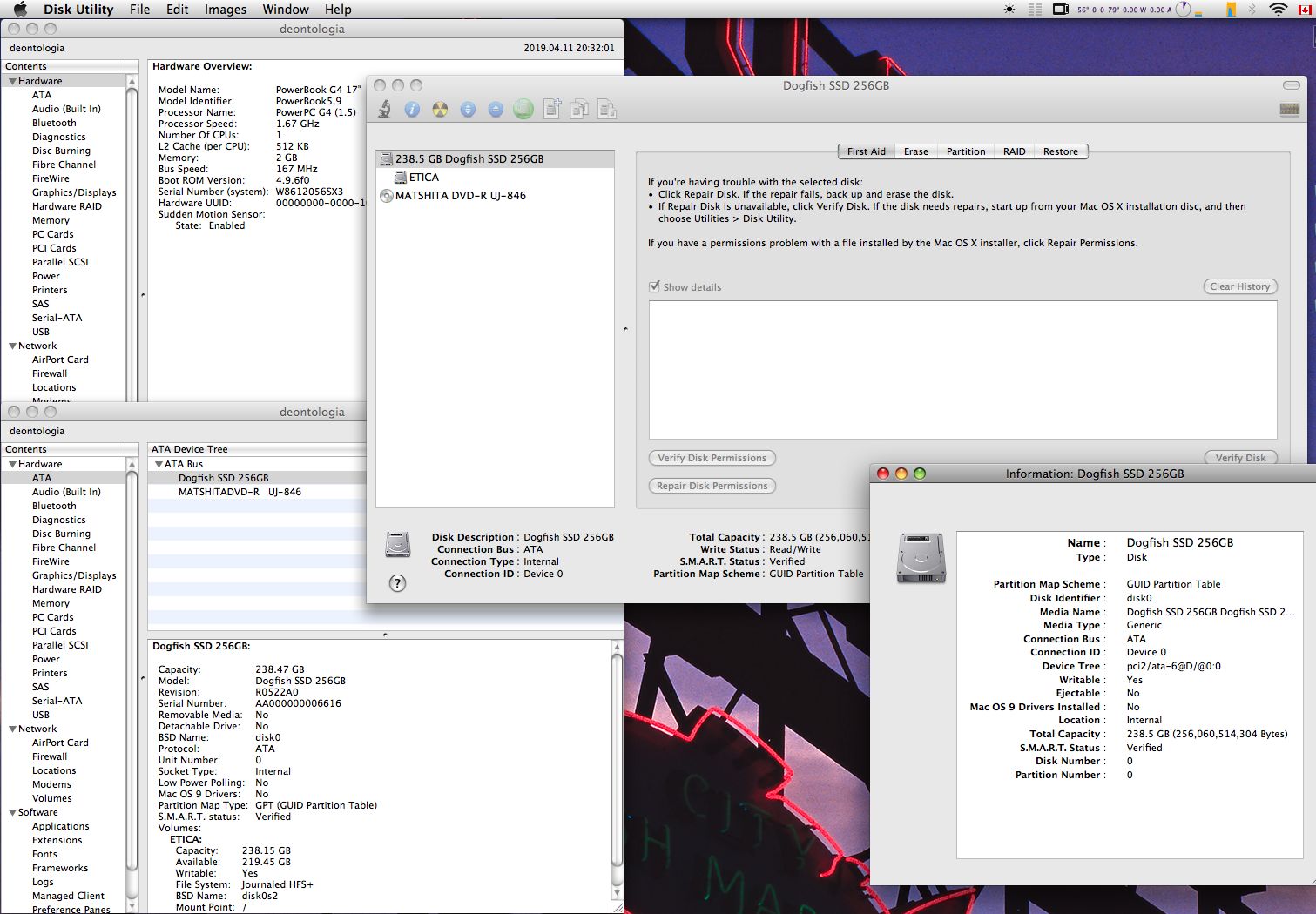
Task: Select Managed Client in Software sidebar
Action: click(68, 896)
